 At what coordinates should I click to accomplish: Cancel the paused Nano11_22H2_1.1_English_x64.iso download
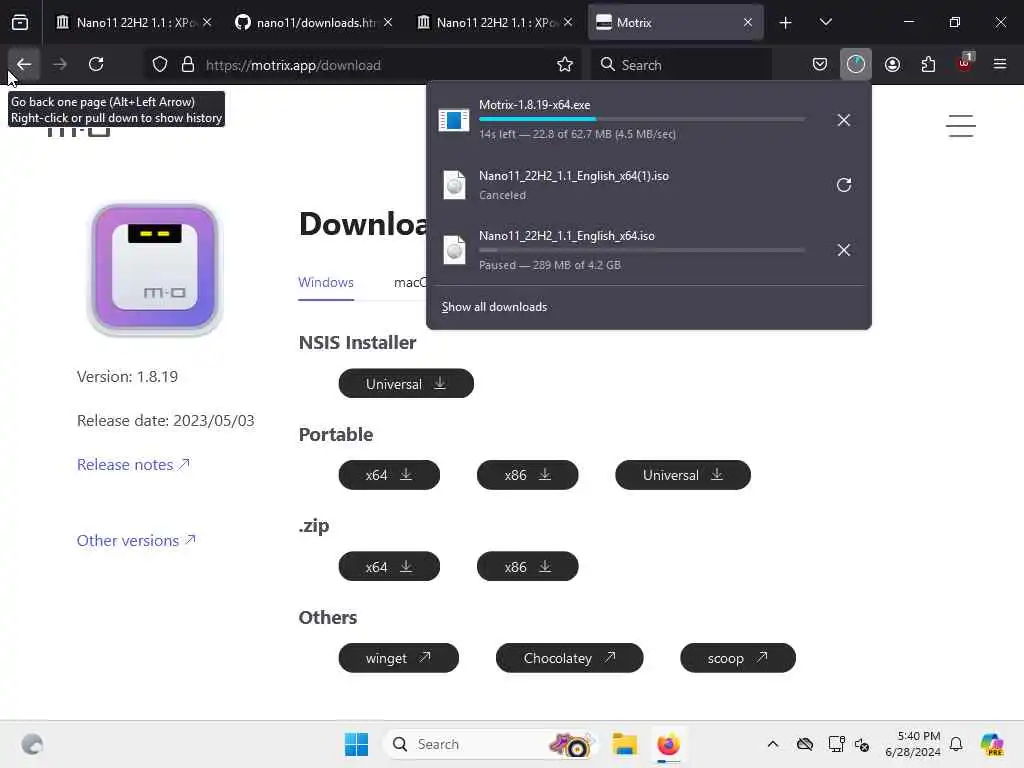tap(844, 250)
